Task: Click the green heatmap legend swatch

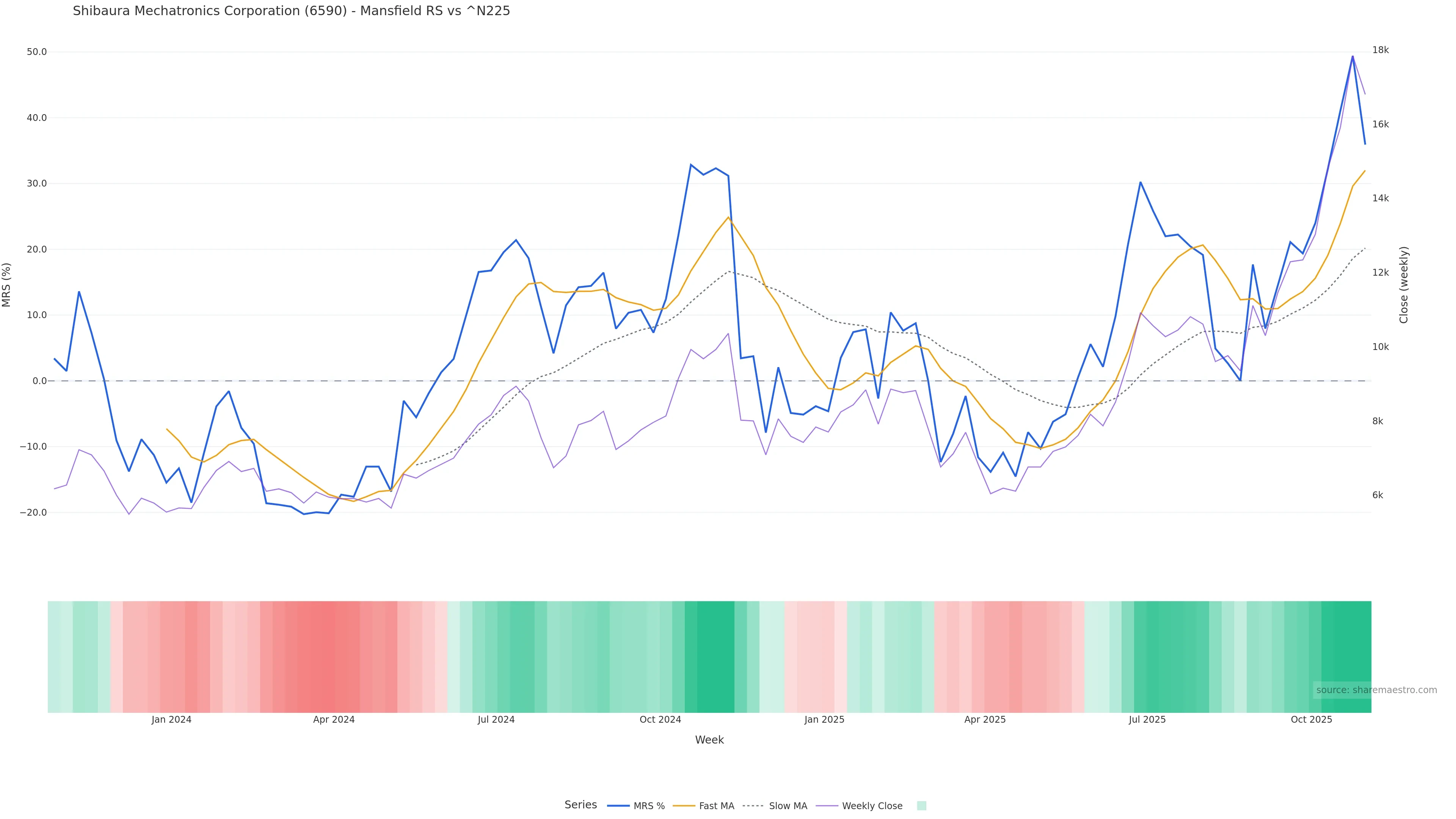Action: pyautogui.click(x=921, y=806)
